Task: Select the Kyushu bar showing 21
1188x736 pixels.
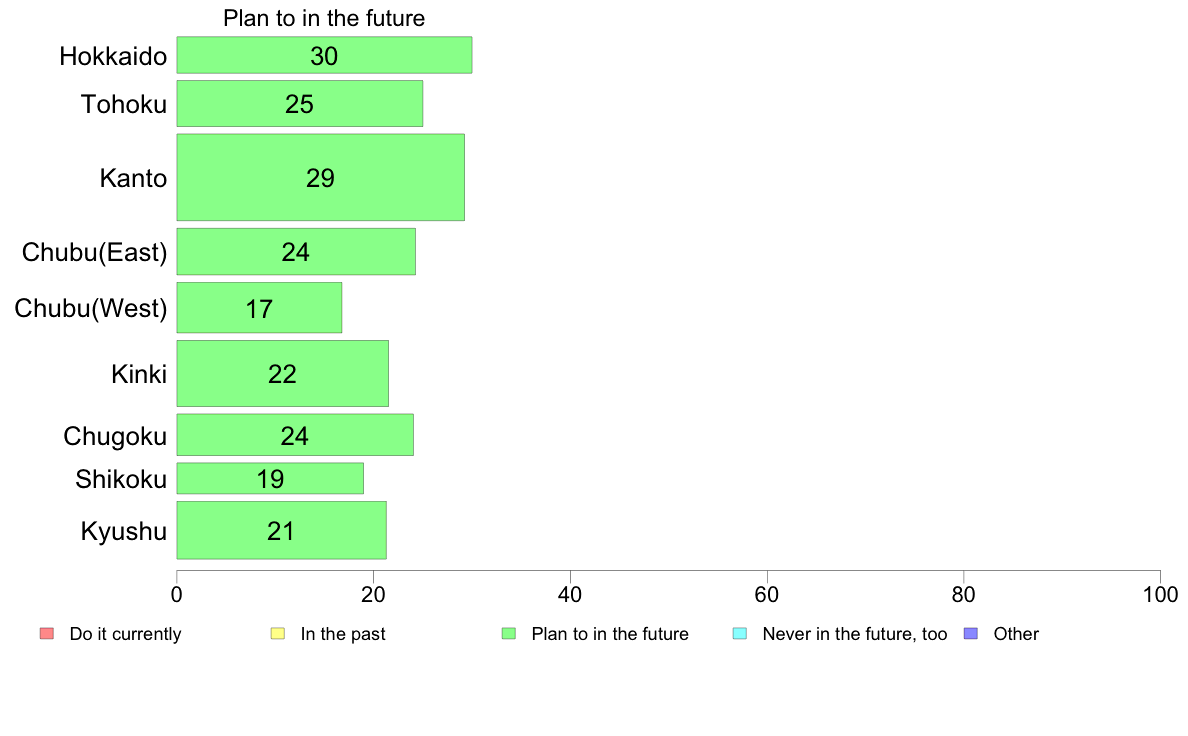Action: coord(282,531)
